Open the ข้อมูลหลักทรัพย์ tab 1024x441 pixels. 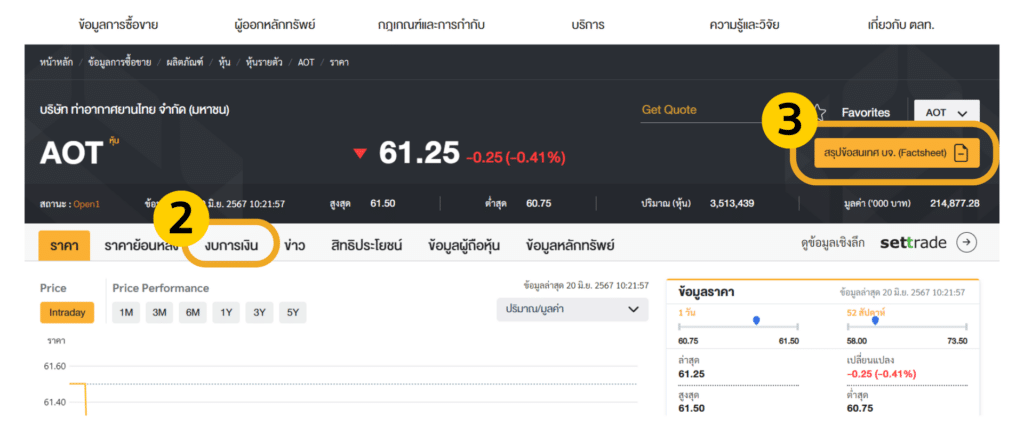pos(569,246)
